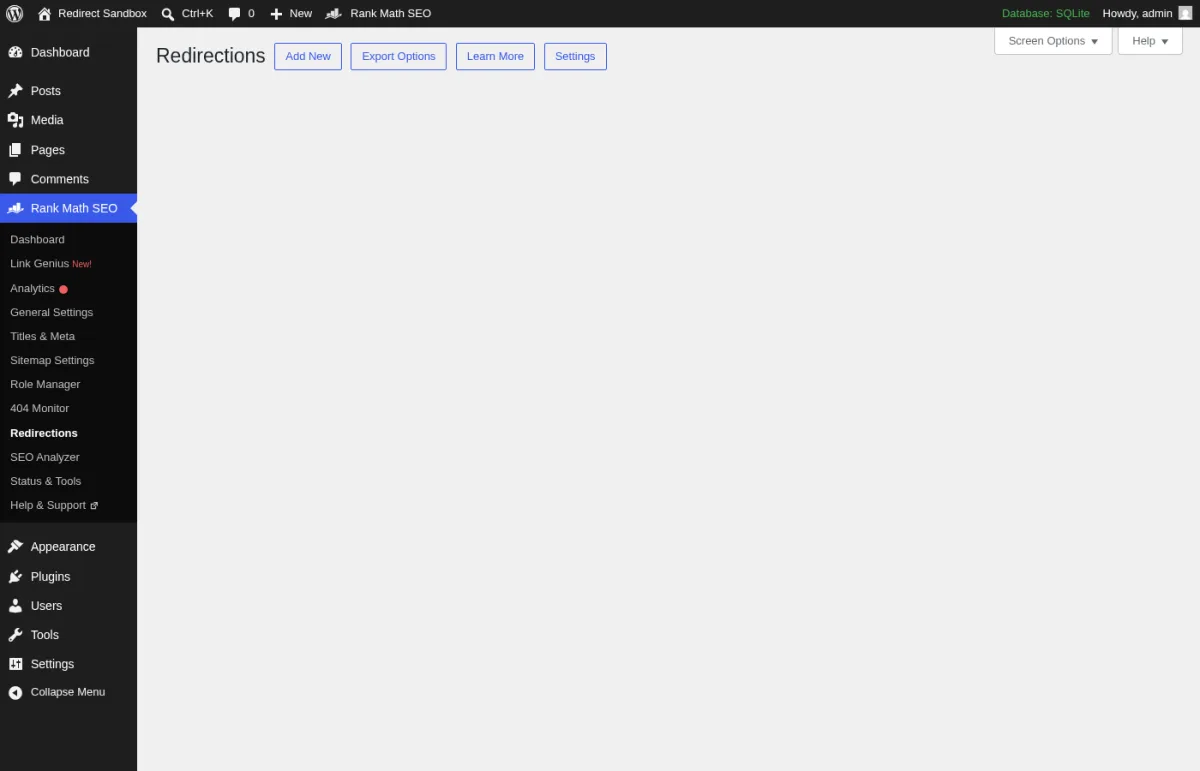Click the Help & Support external link icon

click(x=94, y=506)
